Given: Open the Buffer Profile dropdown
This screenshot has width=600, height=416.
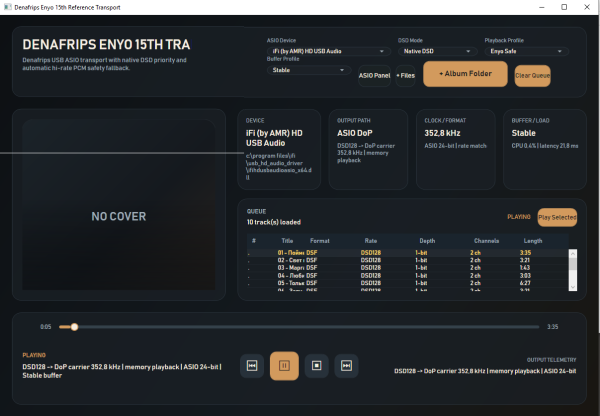Looking at the screenshot, I should pyautogui.click(x=308, y=70).
